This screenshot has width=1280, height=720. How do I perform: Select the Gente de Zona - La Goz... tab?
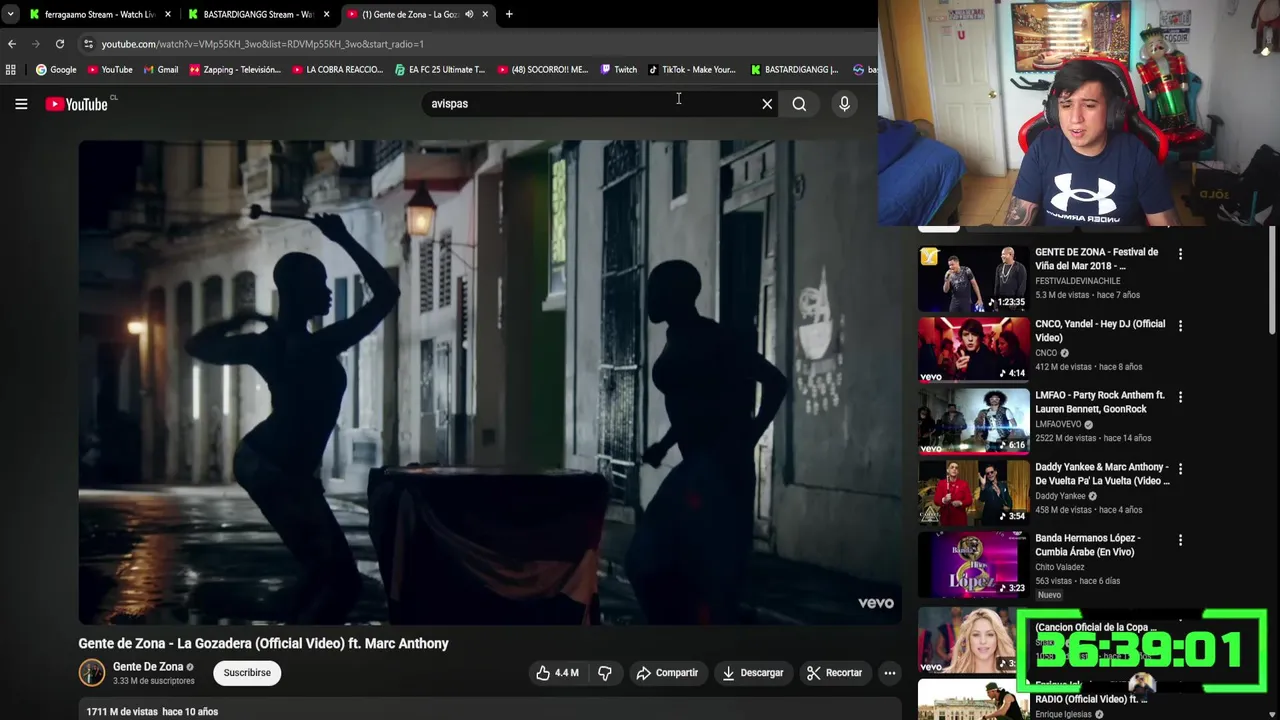point(418,14)
